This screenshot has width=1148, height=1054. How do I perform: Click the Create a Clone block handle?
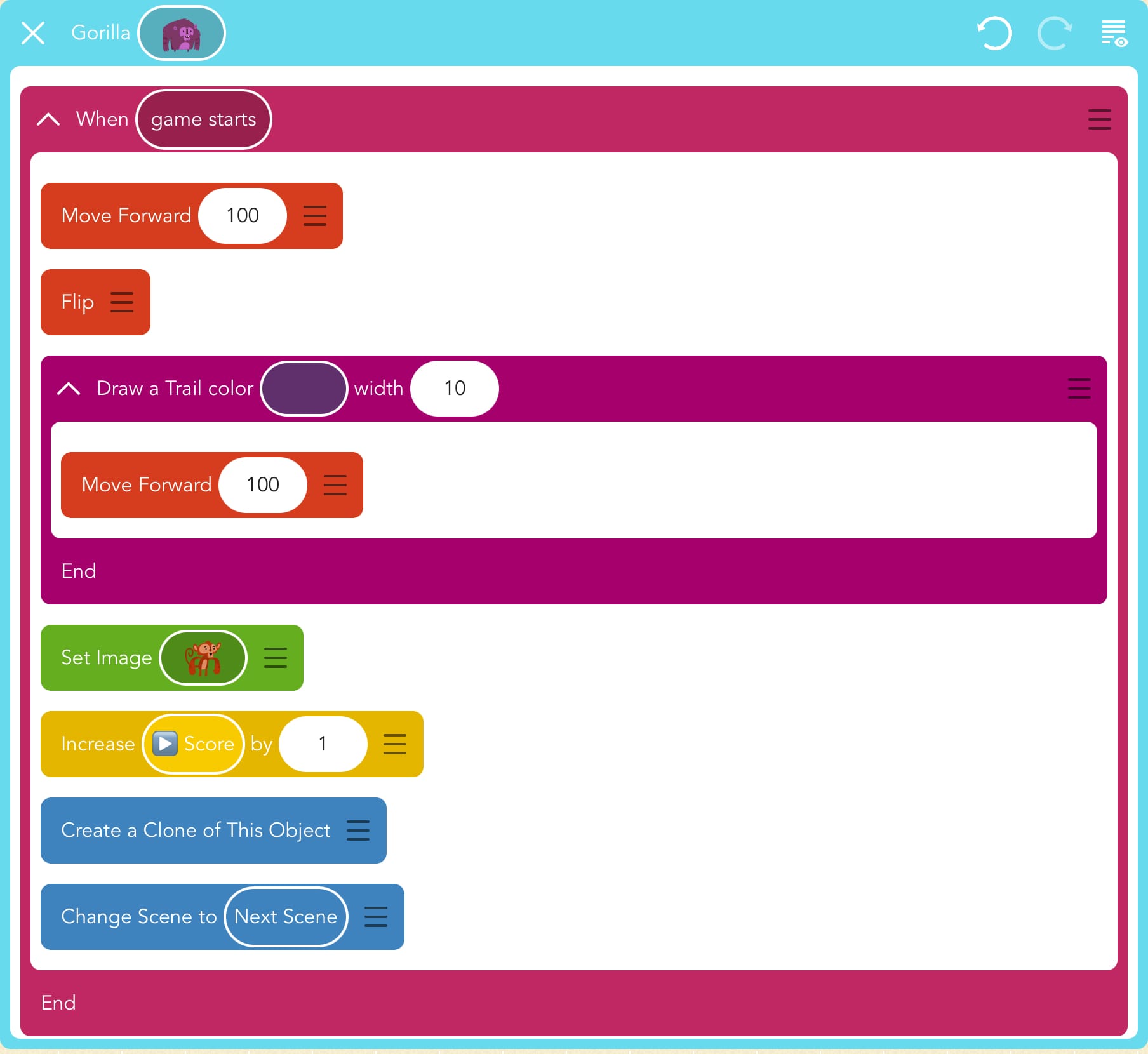click(358, 831)
